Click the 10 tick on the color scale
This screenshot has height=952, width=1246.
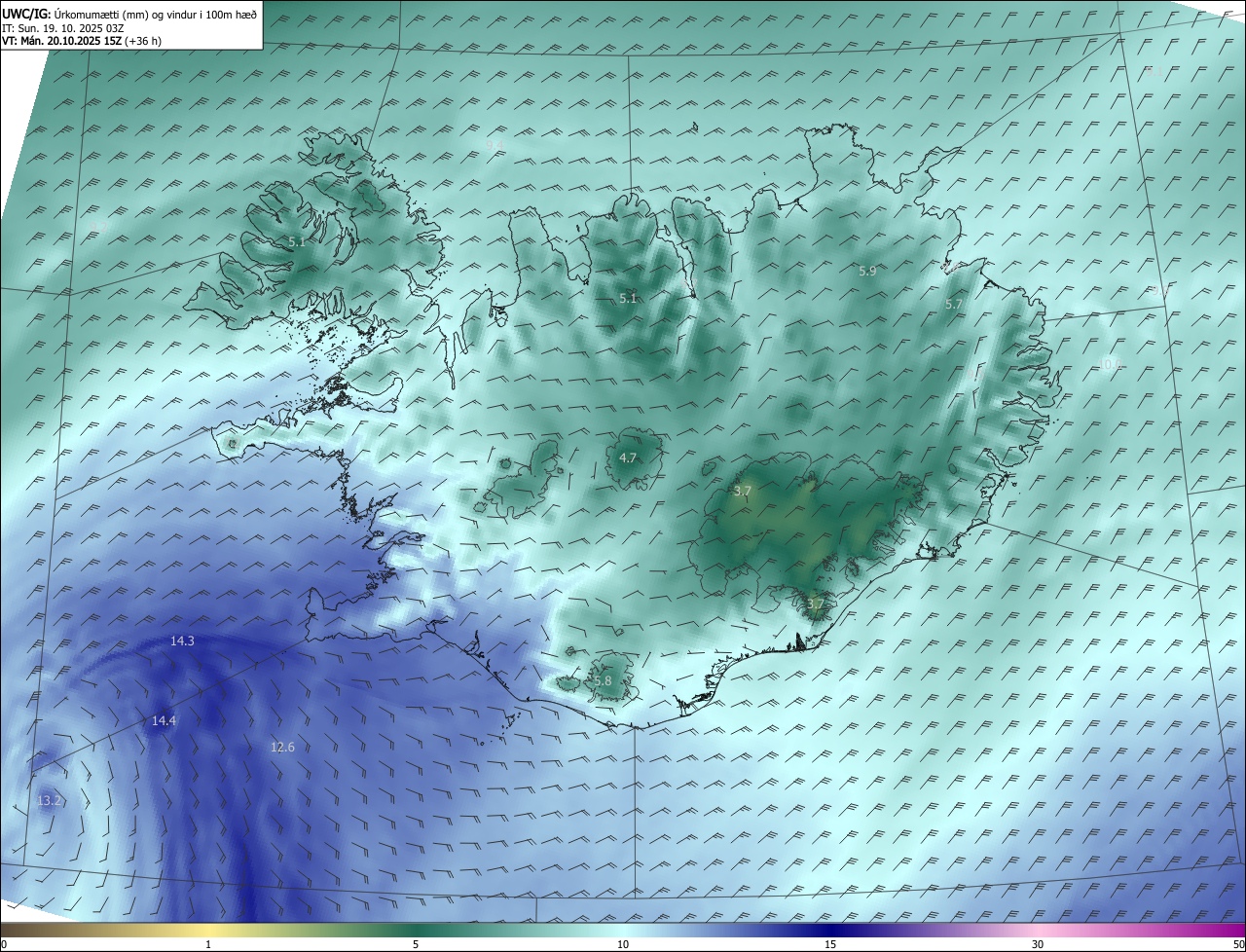click(x=623, y=944)
